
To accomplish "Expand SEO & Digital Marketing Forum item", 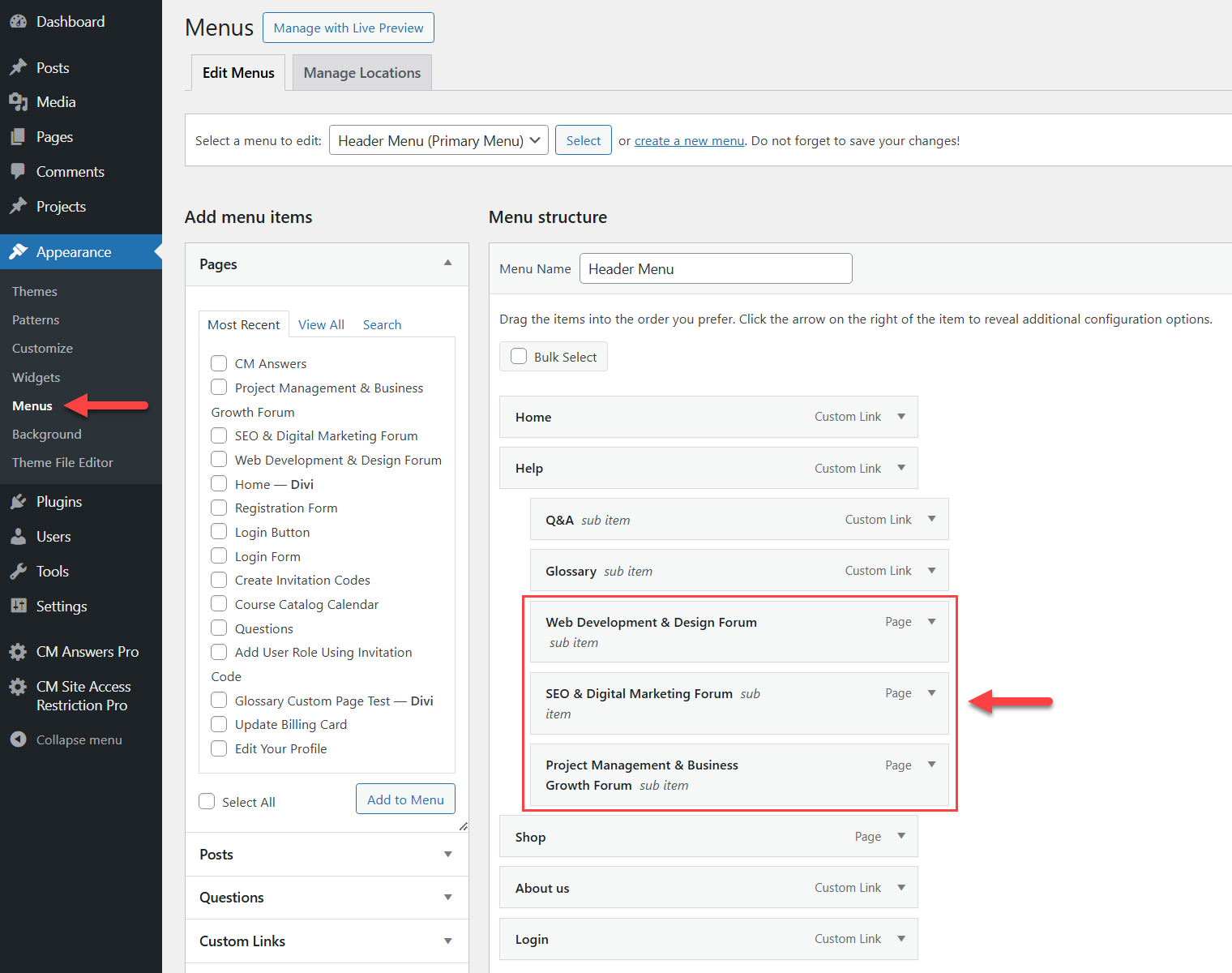I will coord(932,693).
